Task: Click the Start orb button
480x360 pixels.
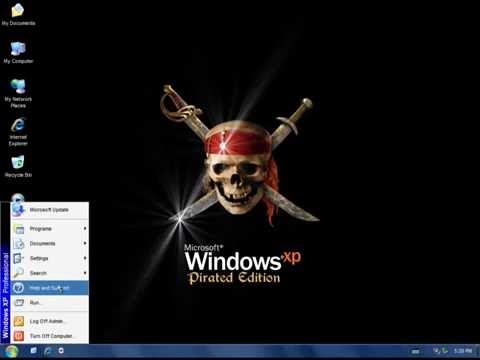Action: 12,351
